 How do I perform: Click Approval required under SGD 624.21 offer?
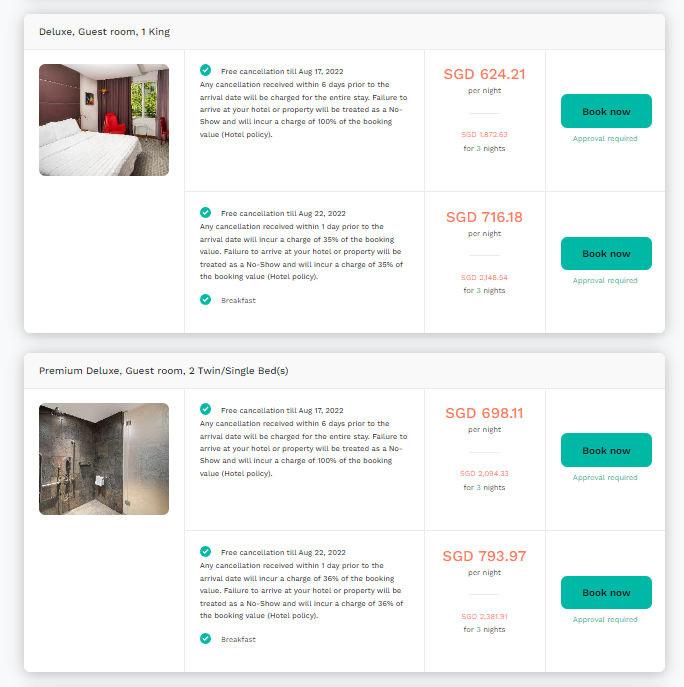point(605,138)
